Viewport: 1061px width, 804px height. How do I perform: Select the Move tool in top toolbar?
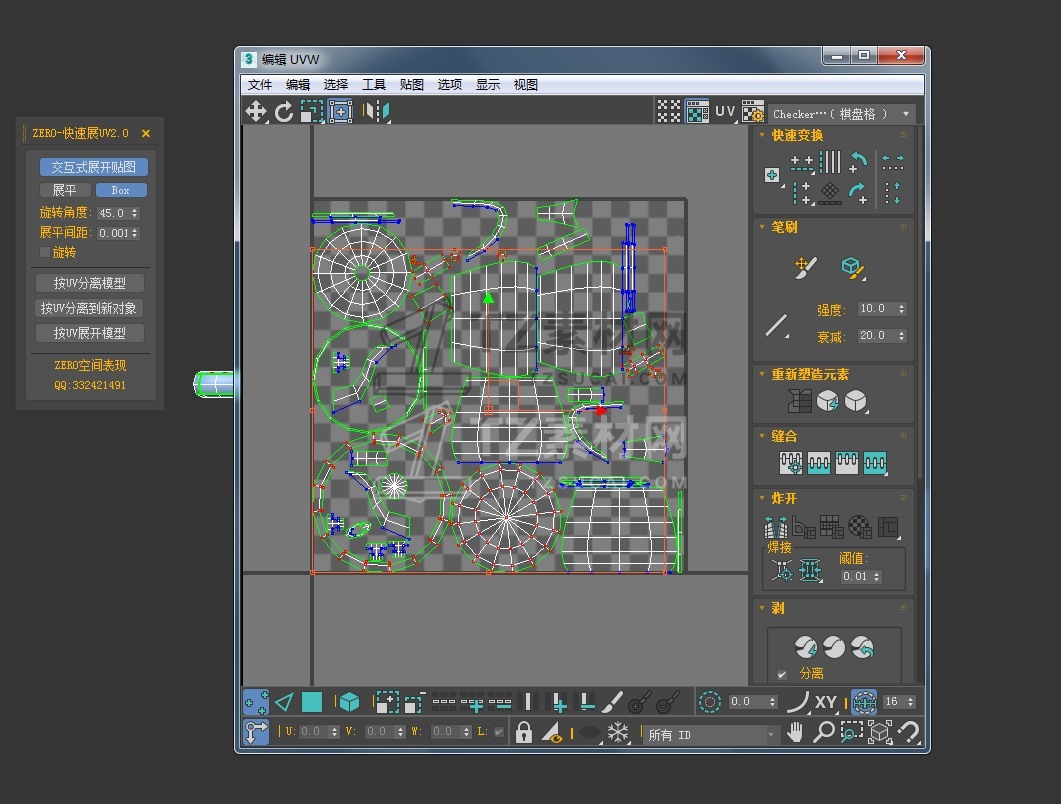(x=256, y=111)
